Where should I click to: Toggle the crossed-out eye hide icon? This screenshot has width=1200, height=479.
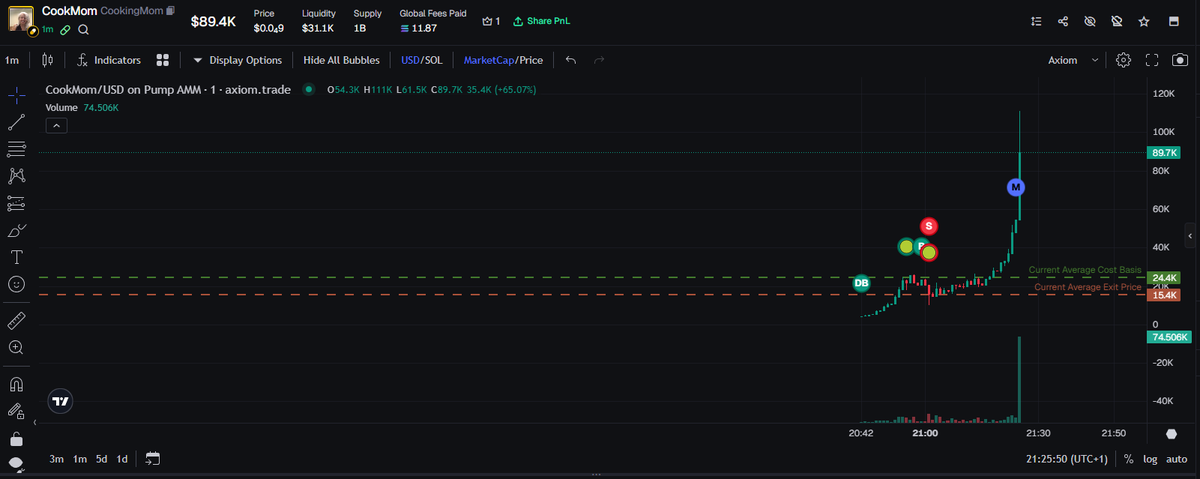point(1090,21)
